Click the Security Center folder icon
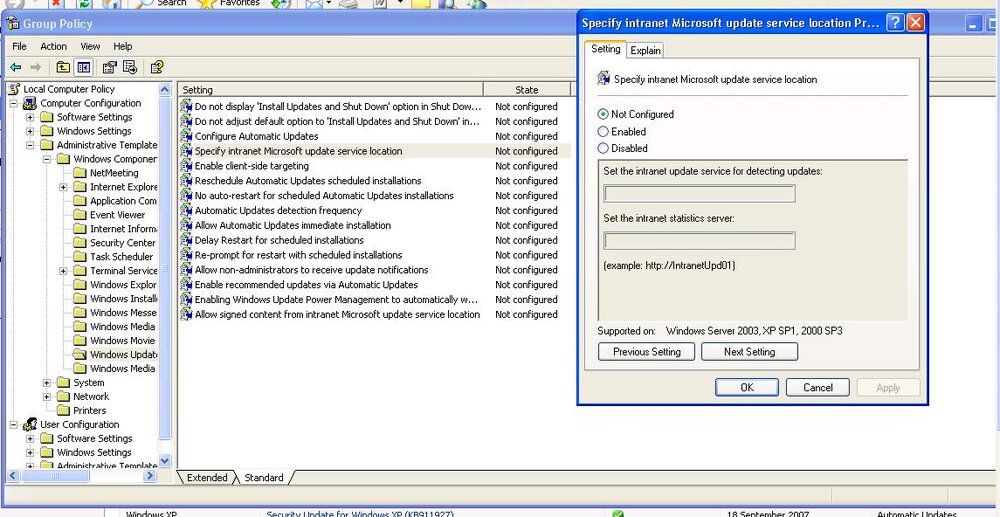Image resolution: width=1000 pixels, height=517 pixels. pos(80,242)
